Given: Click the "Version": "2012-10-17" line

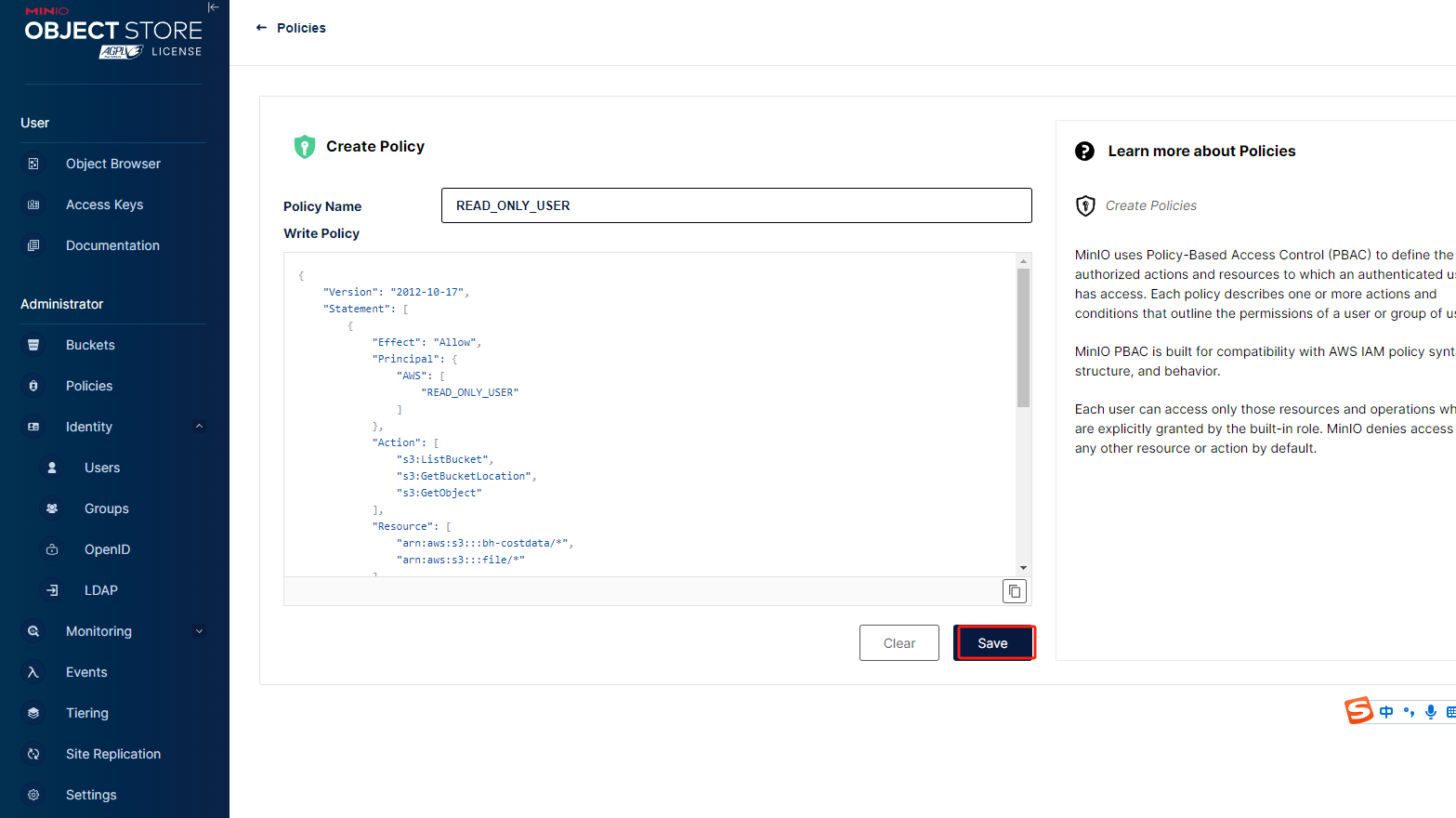Looking at the screenshot, I should pyautogui.click(x=396, y=292).
